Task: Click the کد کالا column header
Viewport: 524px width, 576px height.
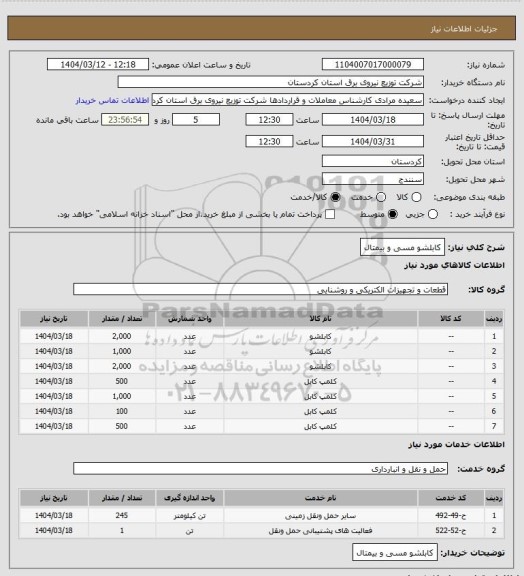Action: click(x=451, y=318)
